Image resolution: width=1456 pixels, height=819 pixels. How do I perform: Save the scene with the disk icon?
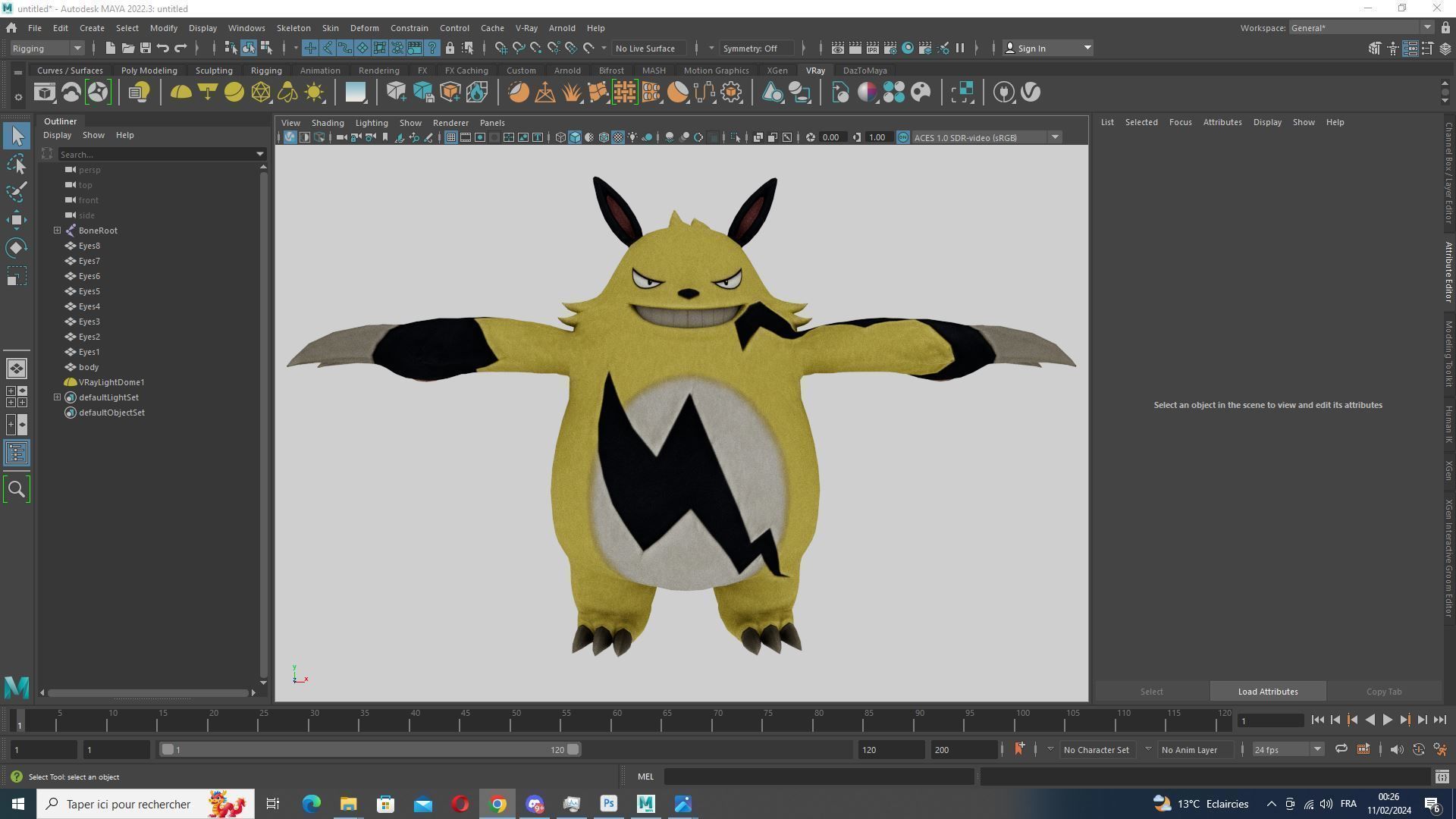click(145, 48)
